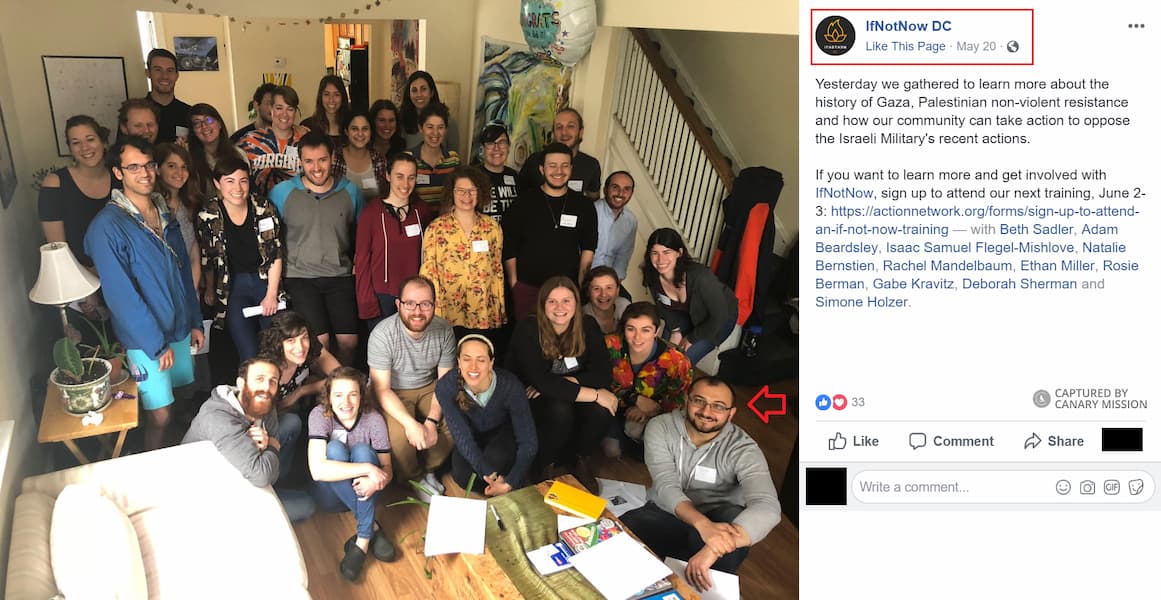Click the blue Like reaction icon
Image resolution: width=1161 pixels, height=600 pixels.
pos(823,402)
